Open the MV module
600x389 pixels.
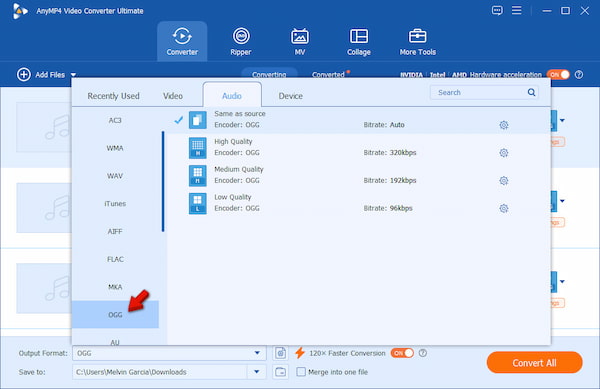pyautogui.click(x=300, y=41)
